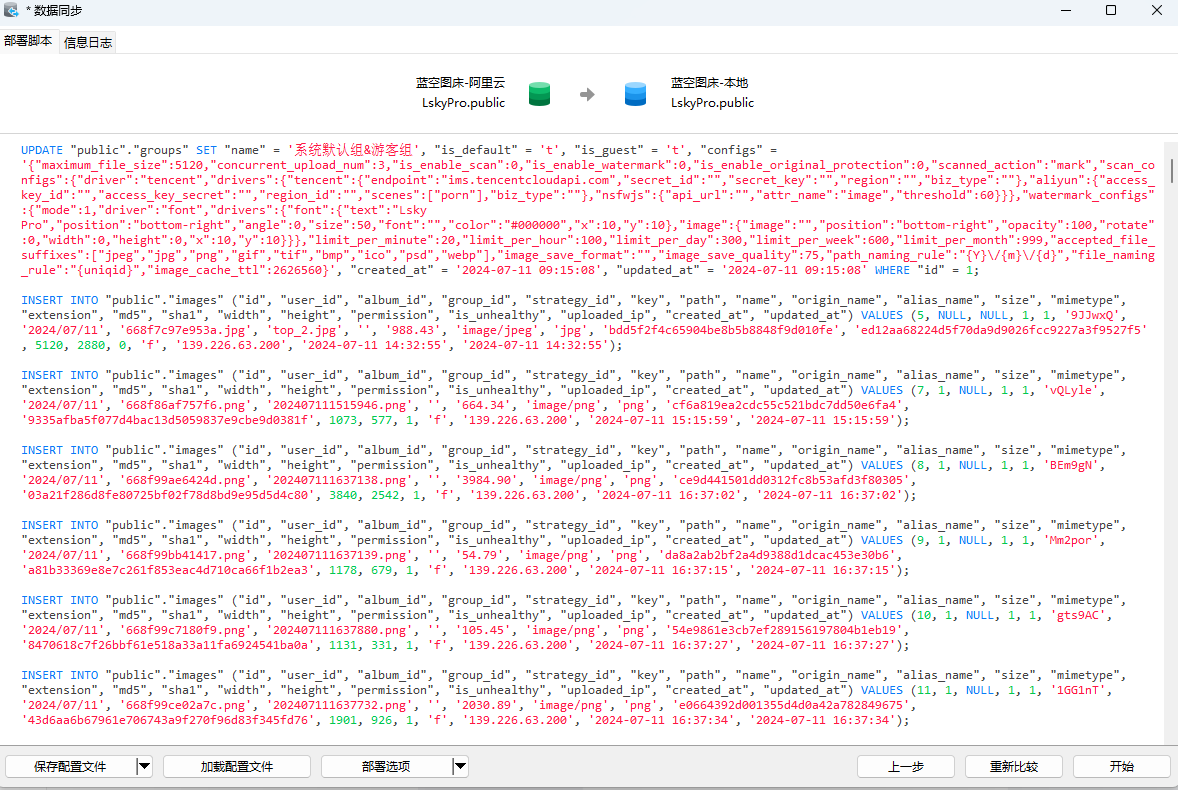
Task: Click the target label 蓝空图床-本地
Action: pos(709,83)
